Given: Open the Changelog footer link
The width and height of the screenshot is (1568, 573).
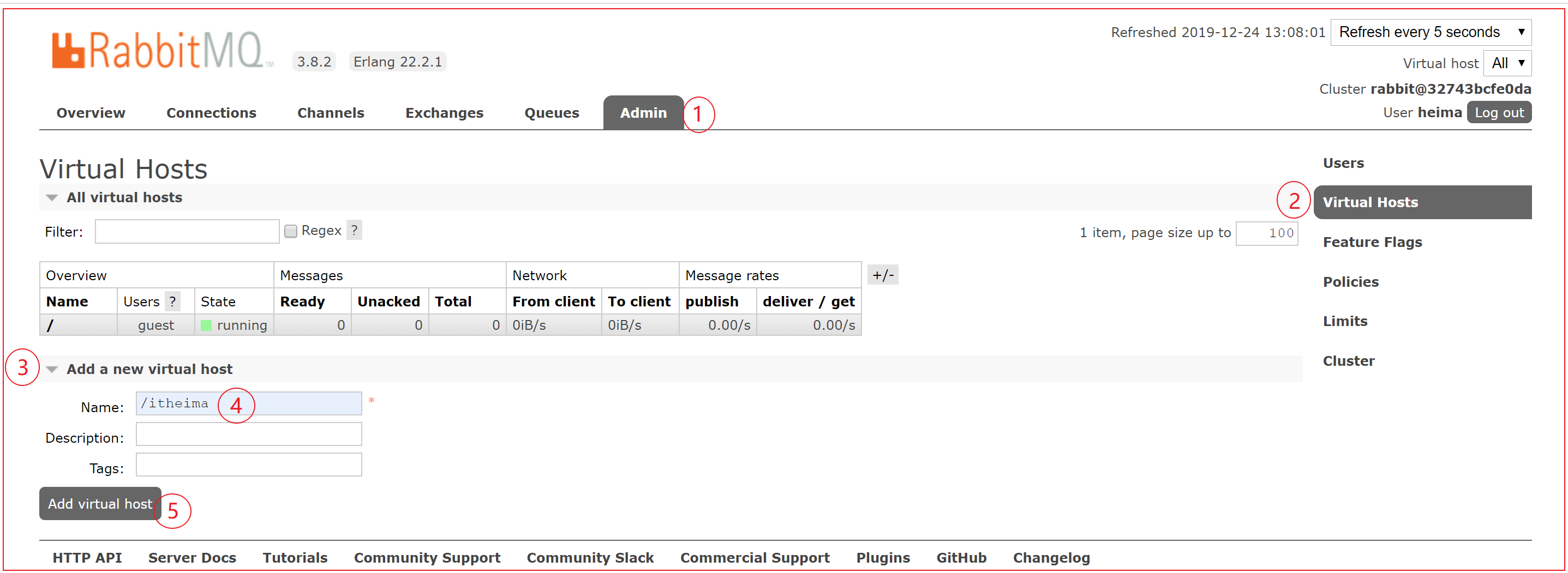Looking at the screenshot, I should (1051, 558).
